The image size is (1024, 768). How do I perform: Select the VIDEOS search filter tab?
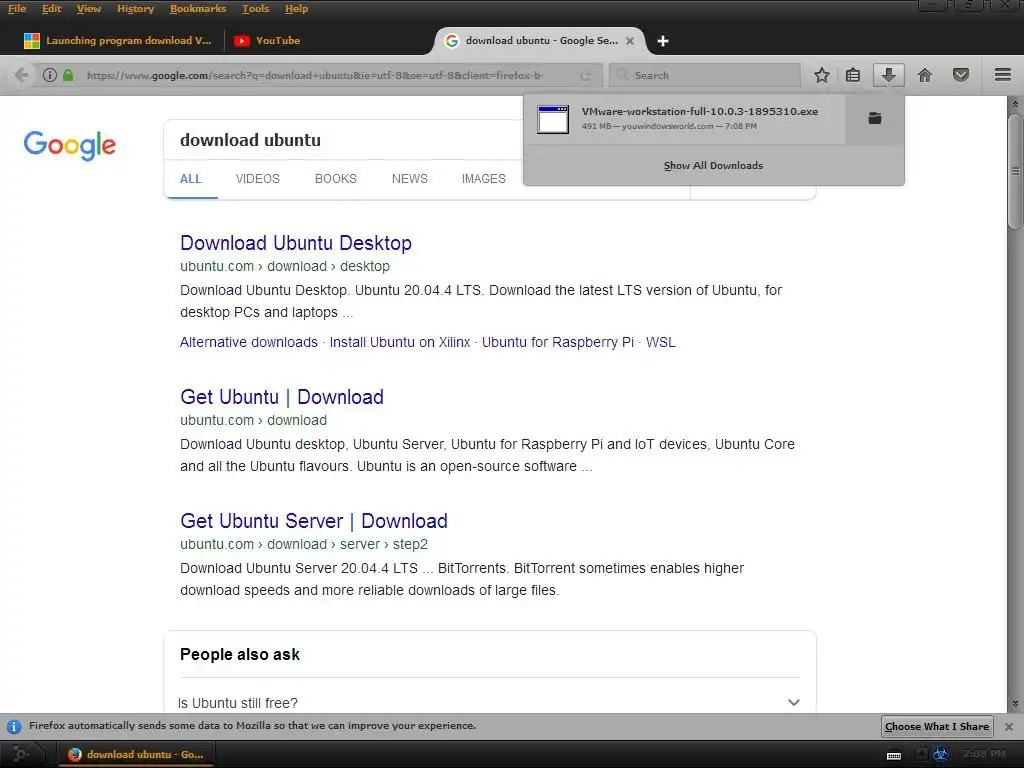[257, 179]
